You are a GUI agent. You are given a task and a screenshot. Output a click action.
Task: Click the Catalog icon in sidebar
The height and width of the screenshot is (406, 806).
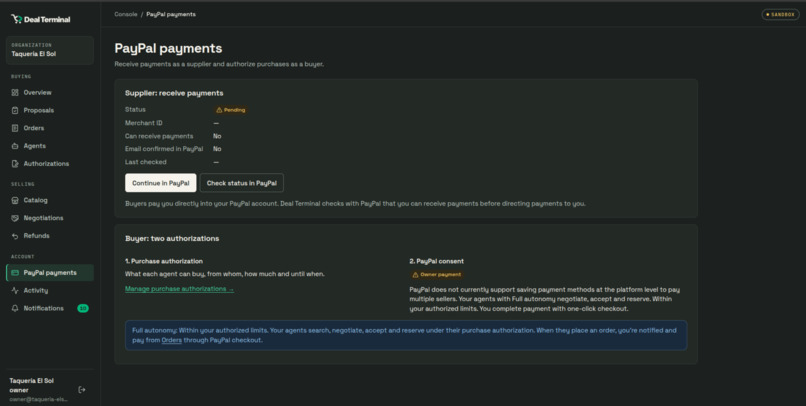coord(15,200)
